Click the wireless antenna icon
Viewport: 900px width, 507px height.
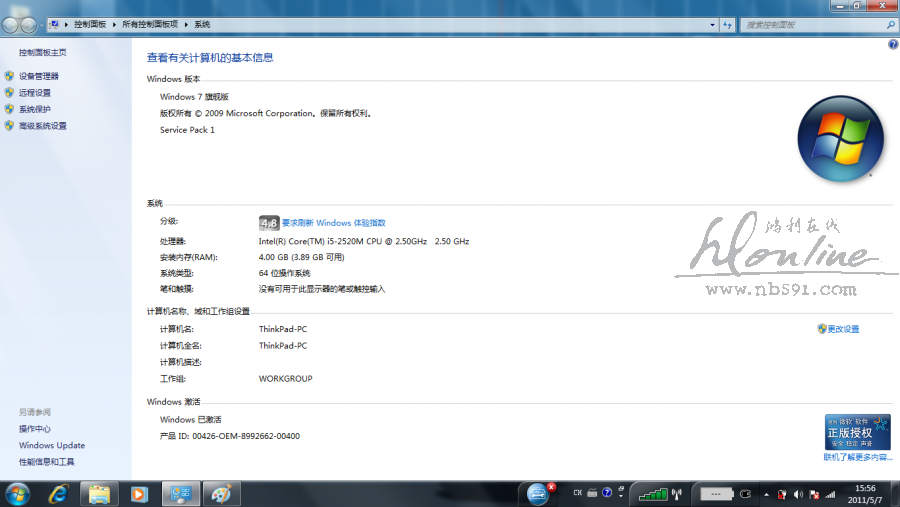[677, 494]
